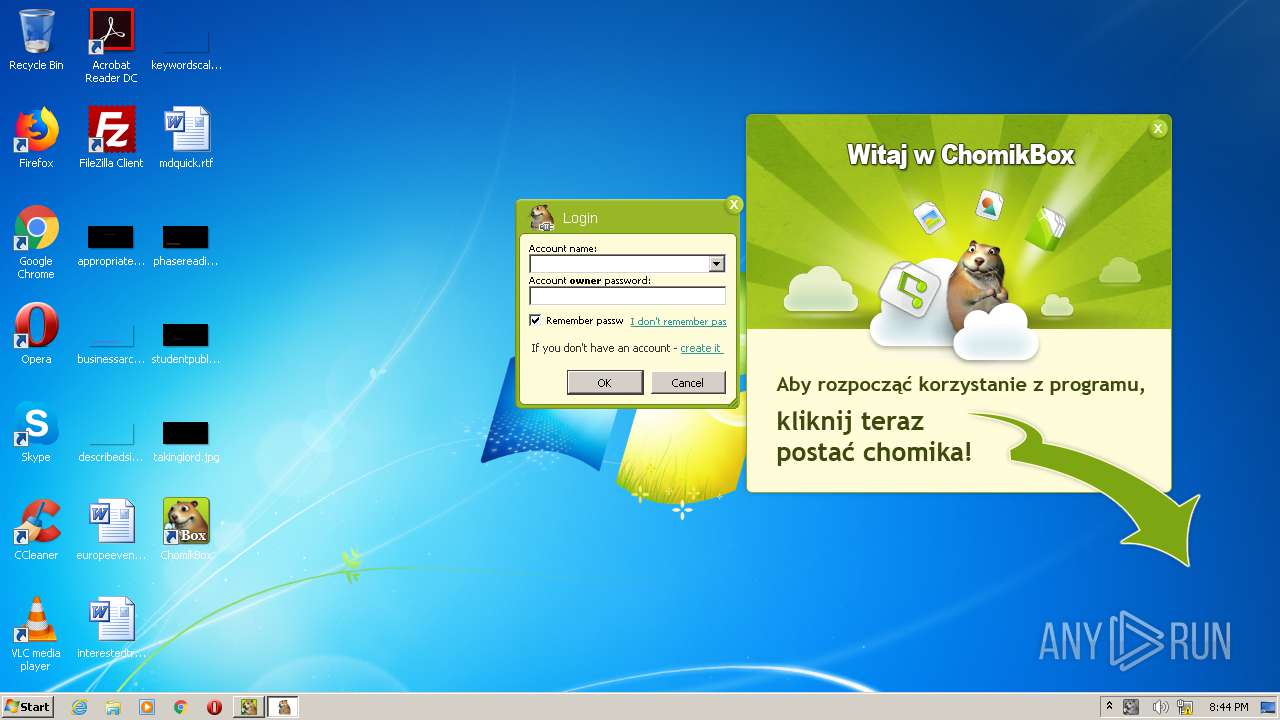1280x720 pixels.
Task: Select the businessarc file icon
Action: (x=111, y=343)
